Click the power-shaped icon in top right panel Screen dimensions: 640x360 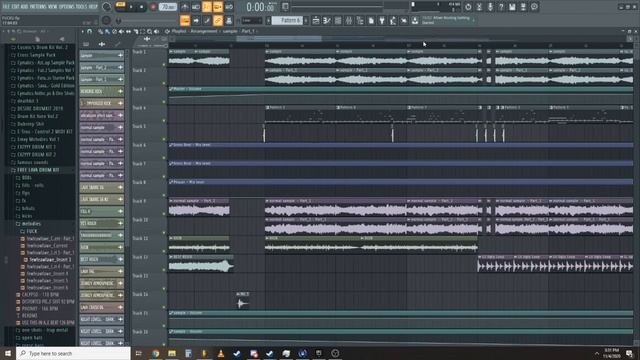[x=468, y=7]
